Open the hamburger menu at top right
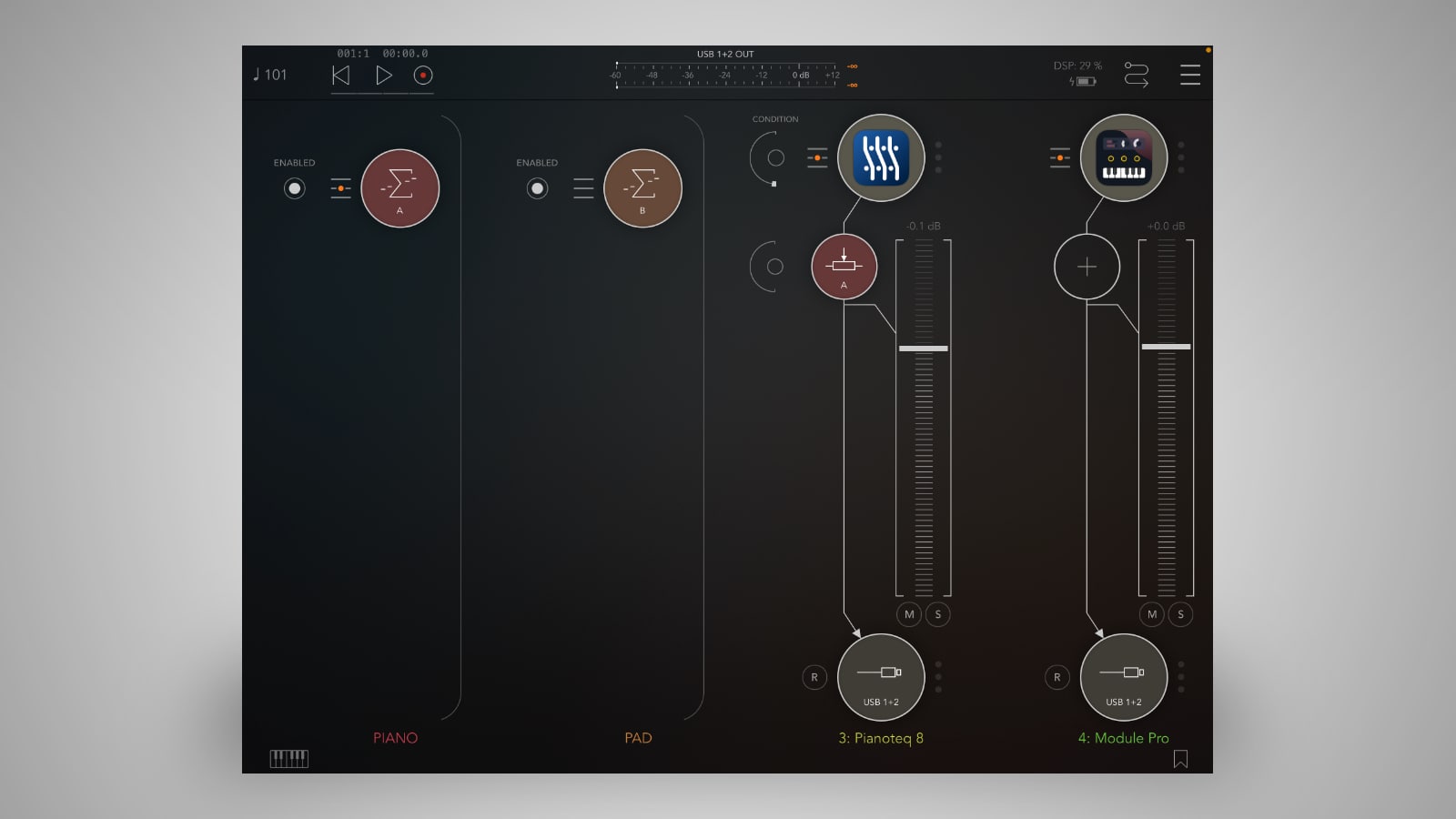1456x819 pixels. click(1190, 76)
